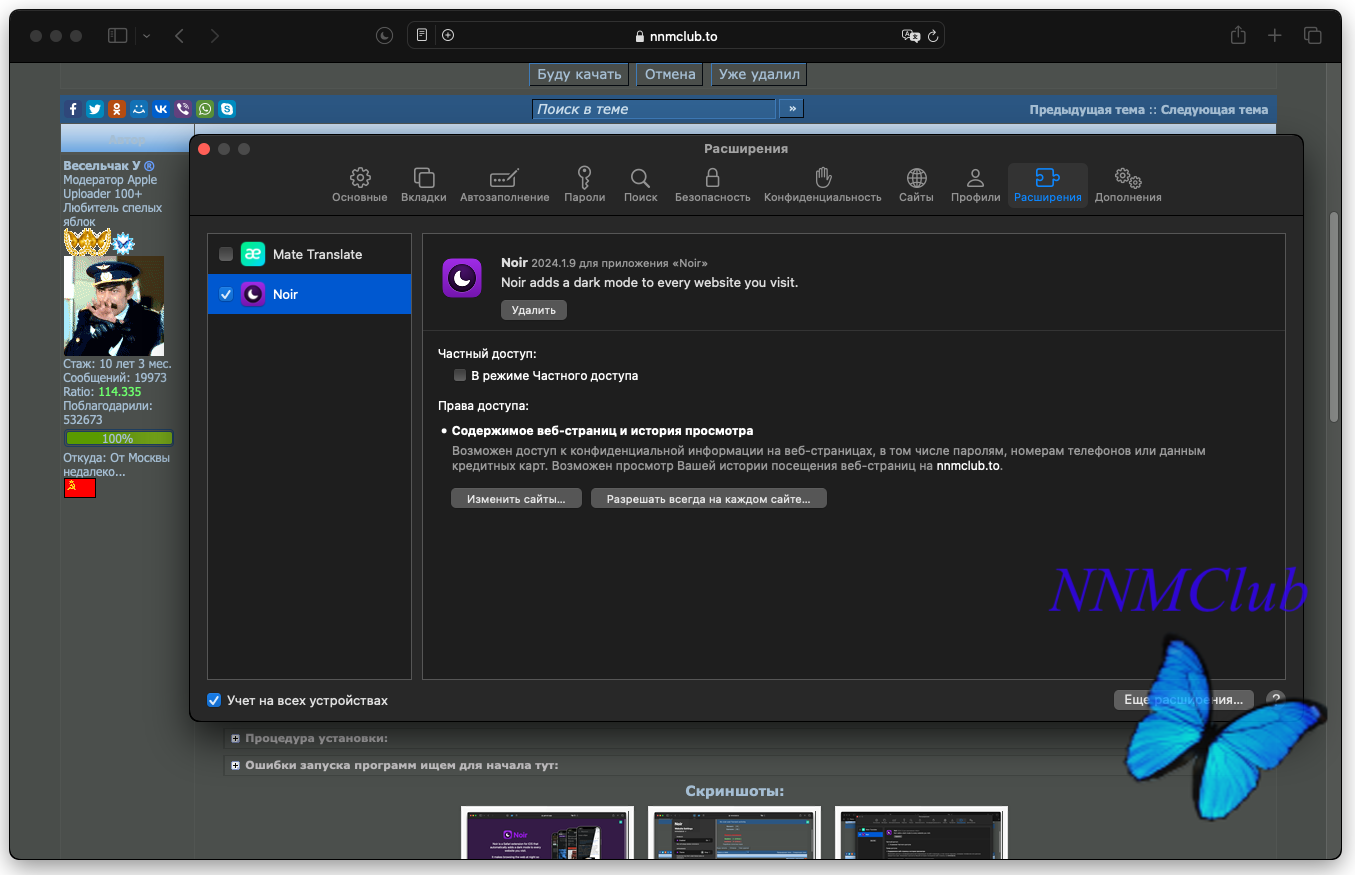Click the large Noir moon icon

click(462, 278)
